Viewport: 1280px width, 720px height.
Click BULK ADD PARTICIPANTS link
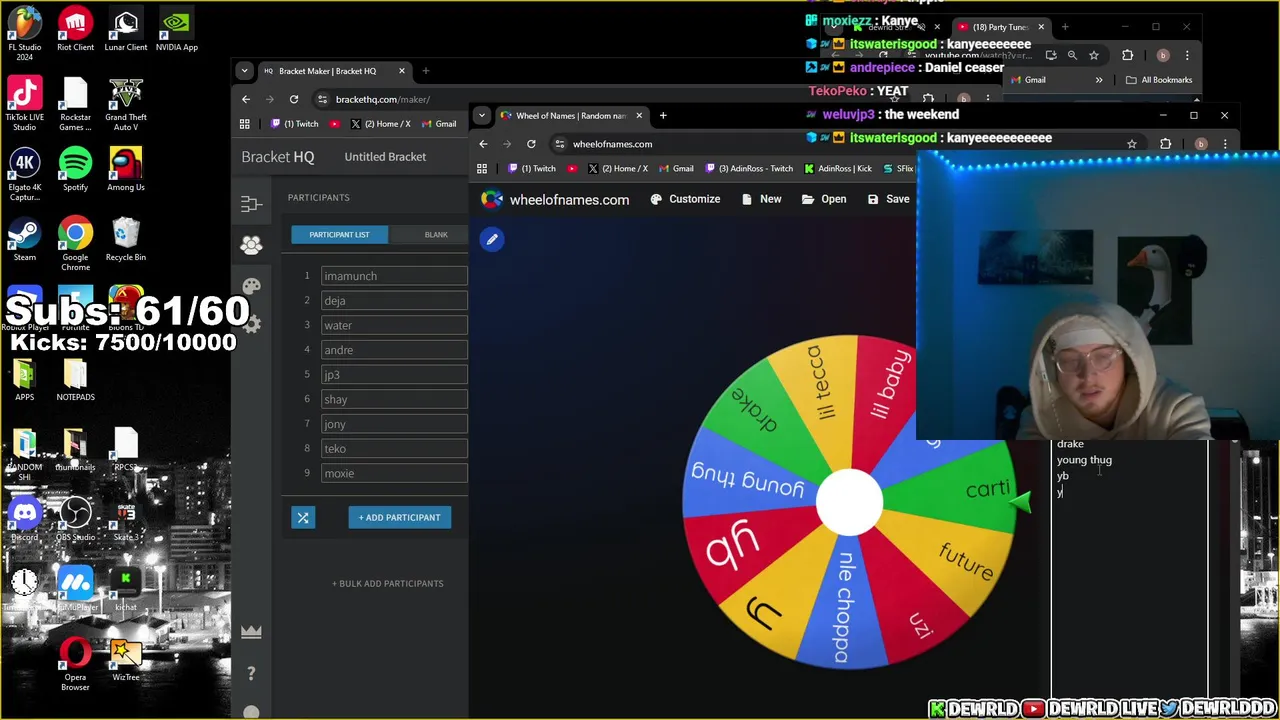pos(388,584)
